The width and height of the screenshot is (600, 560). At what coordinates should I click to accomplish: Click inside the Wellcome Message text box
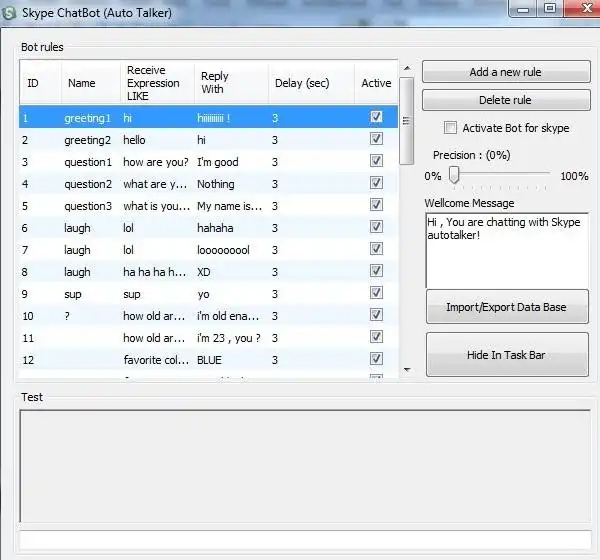(507, 251)
